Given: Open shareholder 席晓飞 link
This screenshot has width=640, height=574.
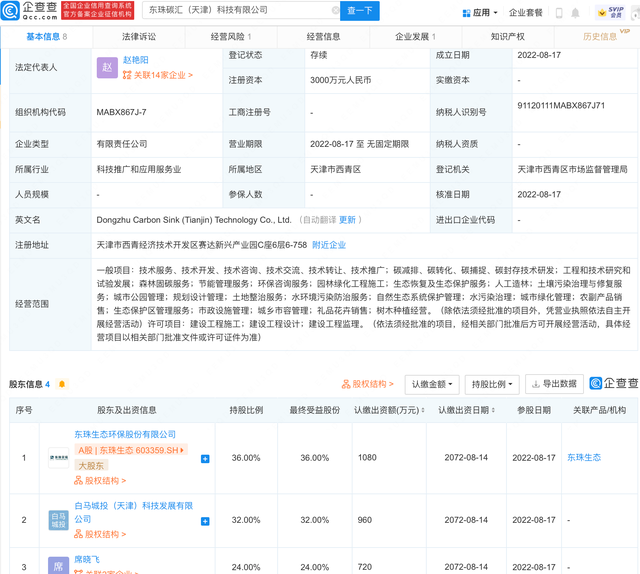Looking at the screenshot, I should point(87,559).
